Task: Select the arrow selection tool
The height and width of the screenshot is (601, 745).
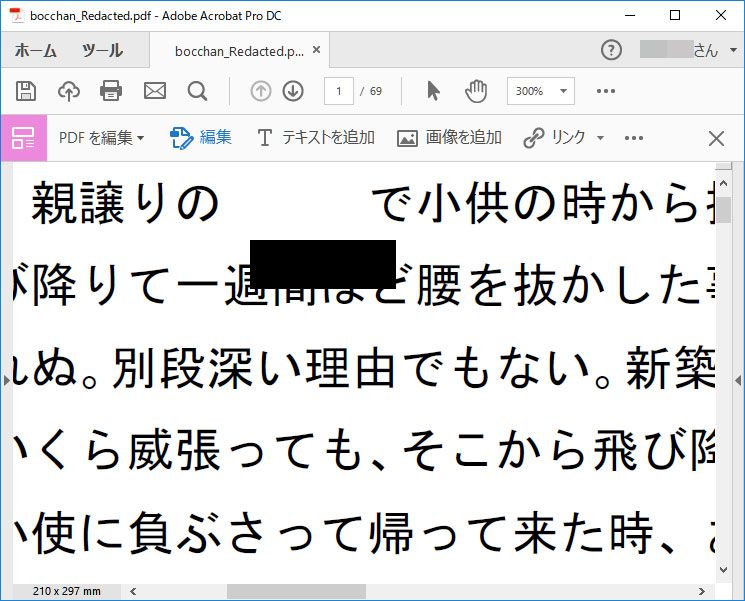Action: [x=433, y=91]
